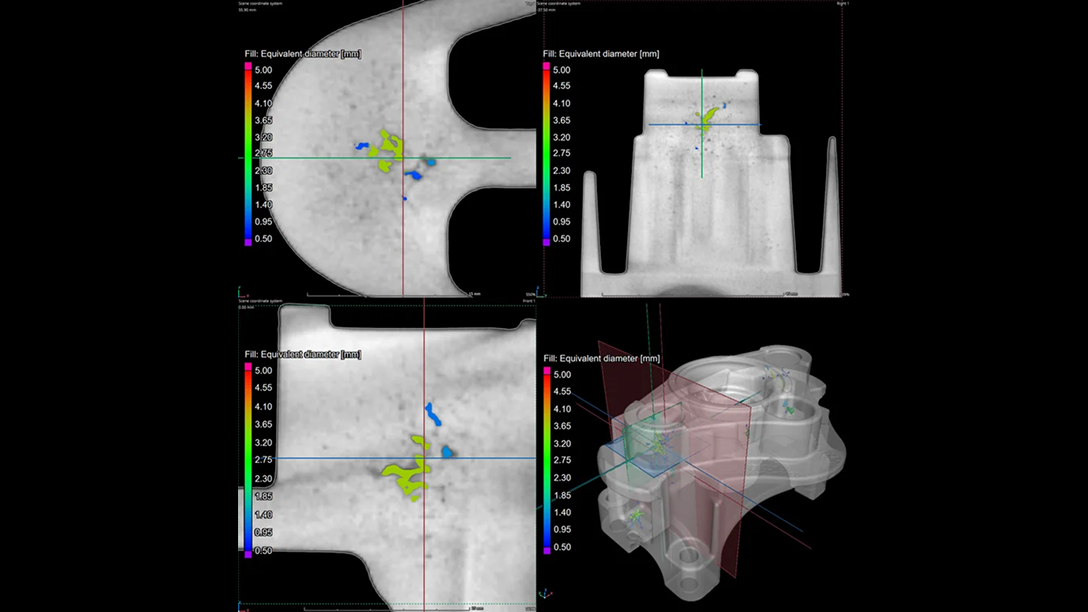Select the green horizontal crosshair in the top-left view
The height and width of the screenshot is (612, 1088).
tap(470, 158)
